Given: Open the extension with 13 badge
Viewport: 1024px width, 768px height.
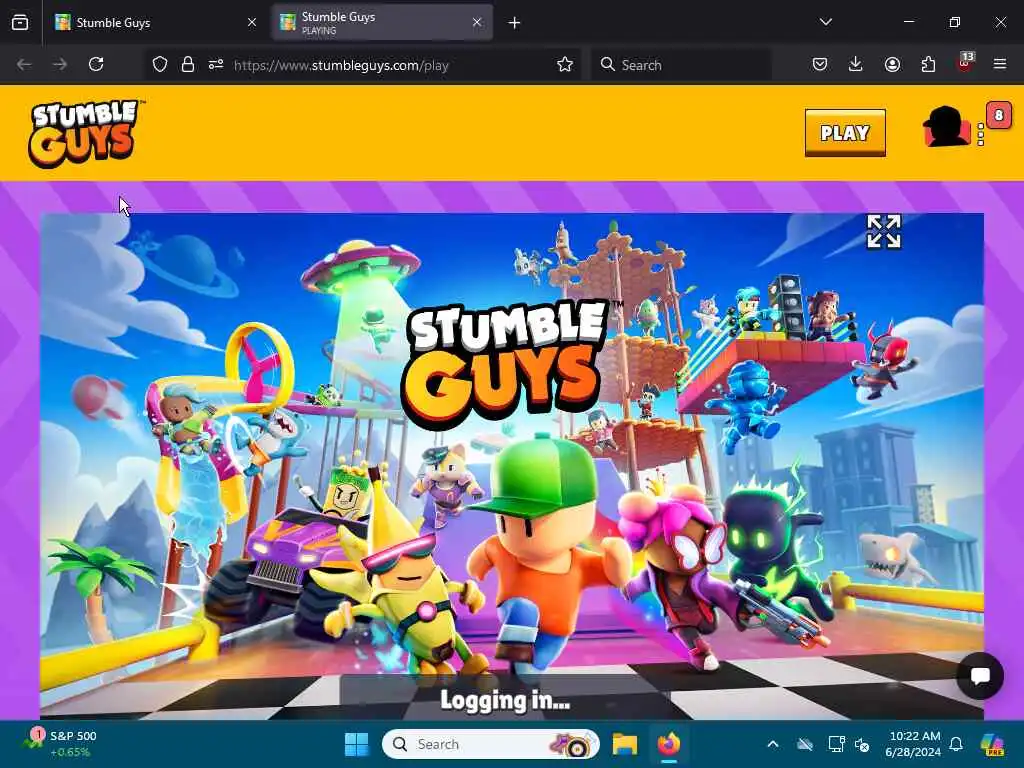Looking at the screenshot, I should [x=965, y=63].
